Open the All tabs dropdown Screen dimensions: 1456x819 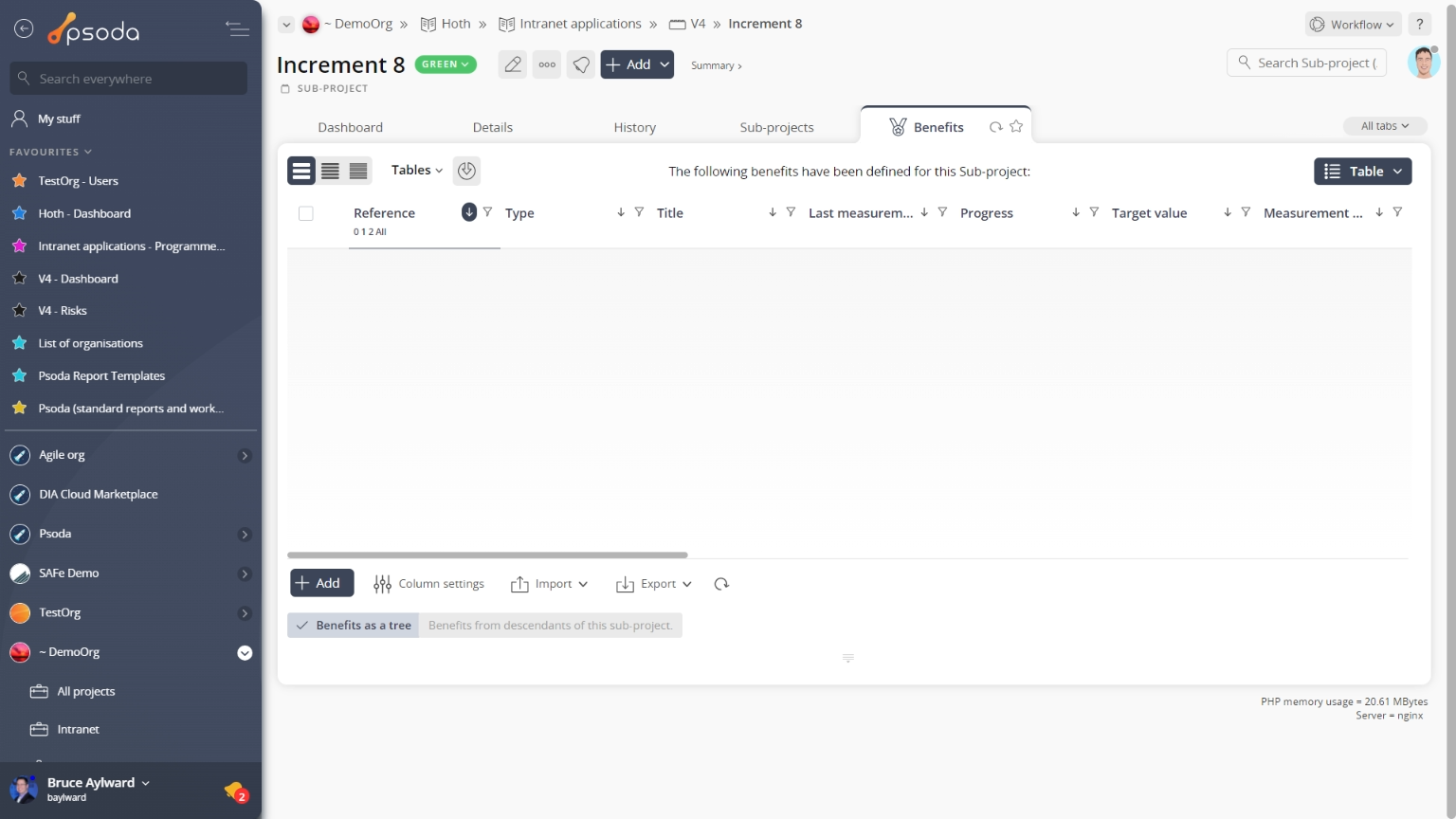[1385, 126]
